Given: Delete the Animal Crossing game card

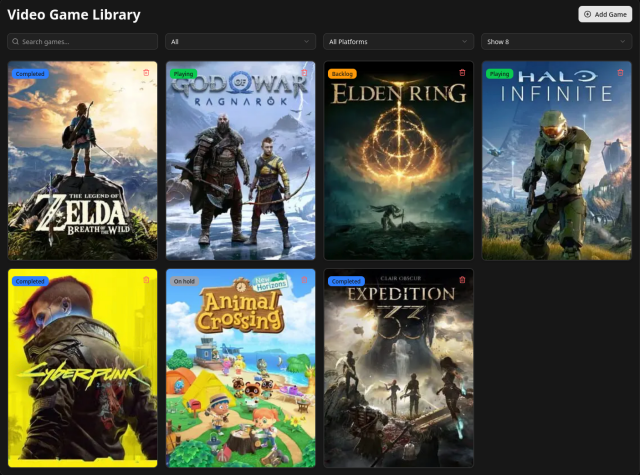Looking at the screenshot, I should pos(304,280).
